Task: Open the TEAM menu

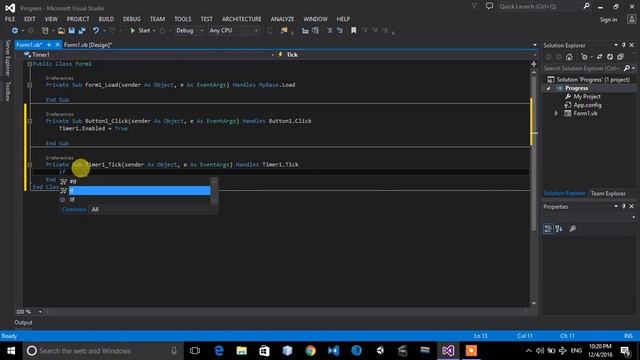Action: point(157,19)
